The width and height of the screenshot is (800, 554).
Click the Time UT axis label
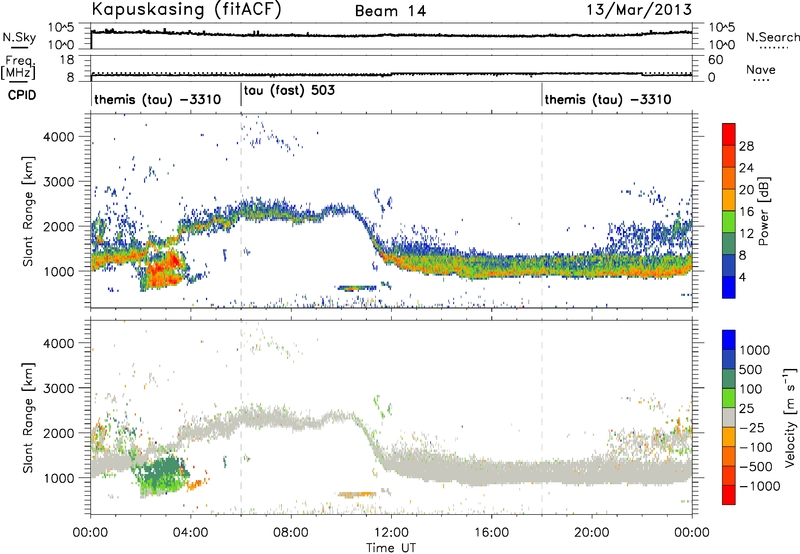click(x=391, y=548)
